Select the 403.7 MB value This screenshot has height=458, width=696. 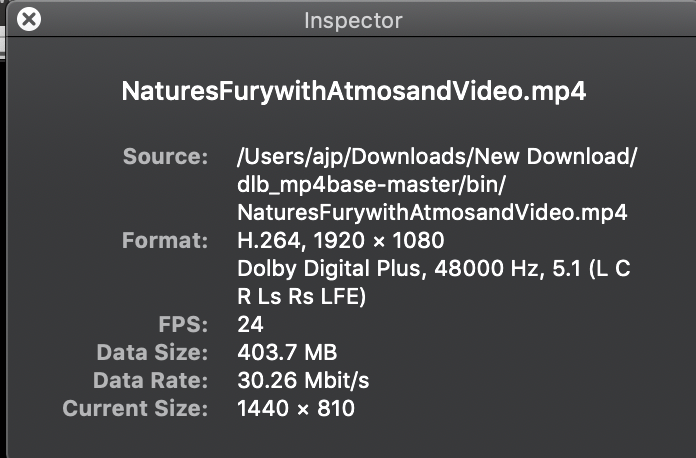pos(287,352)
